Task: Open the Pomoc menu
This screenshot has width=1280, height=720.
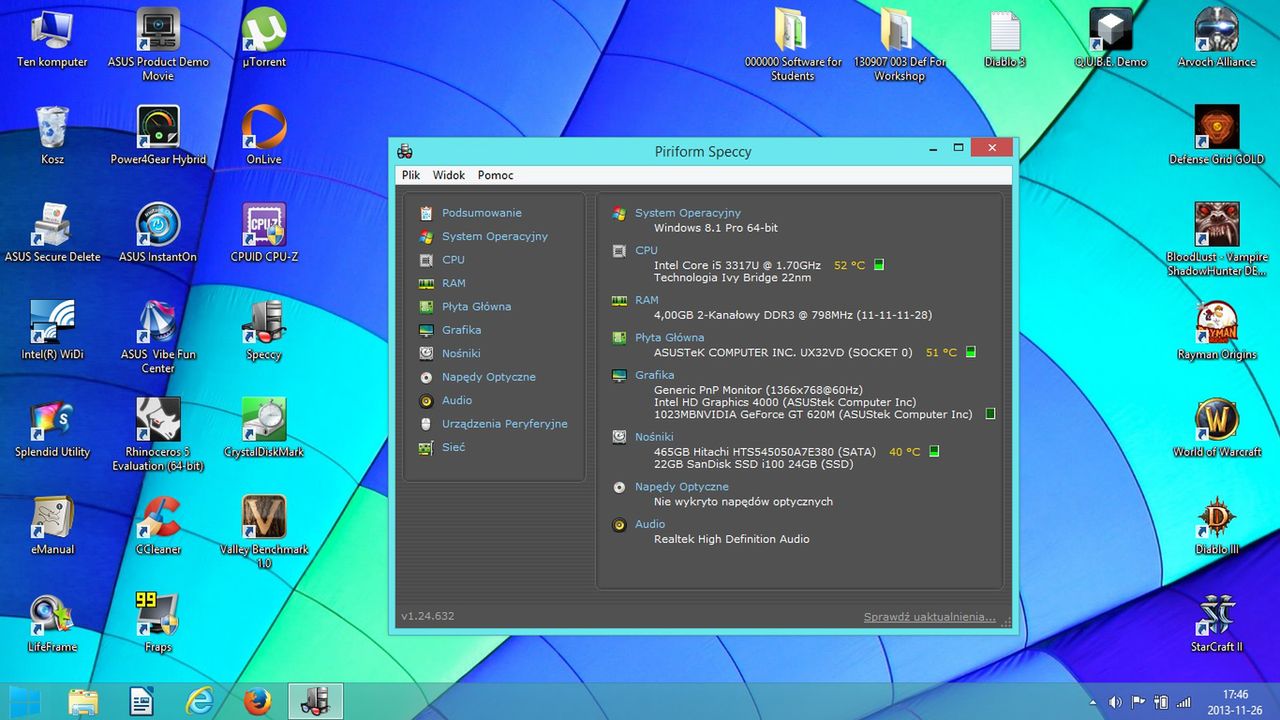Action: tap(495, 175)
